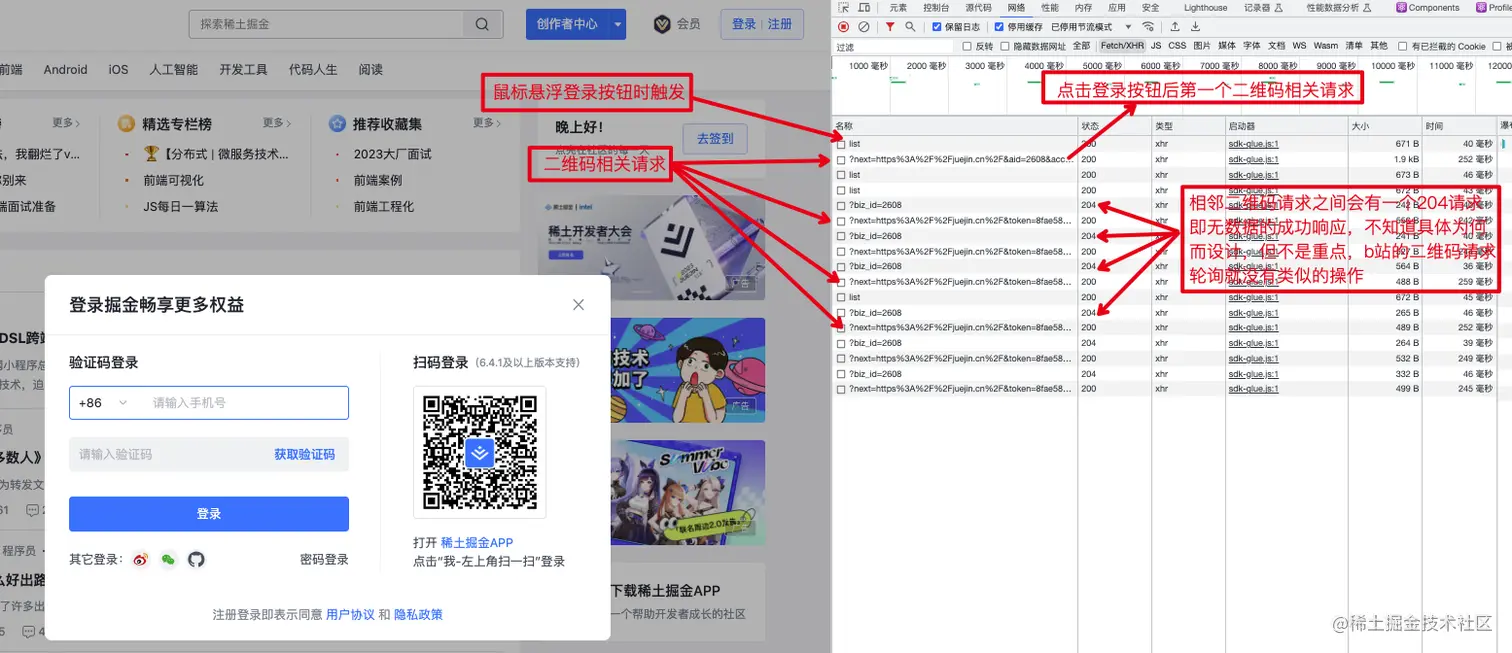Screen dimensions: 1512x653
Task: Export HAR file with download icon
Action: [x=1196, y=26]
